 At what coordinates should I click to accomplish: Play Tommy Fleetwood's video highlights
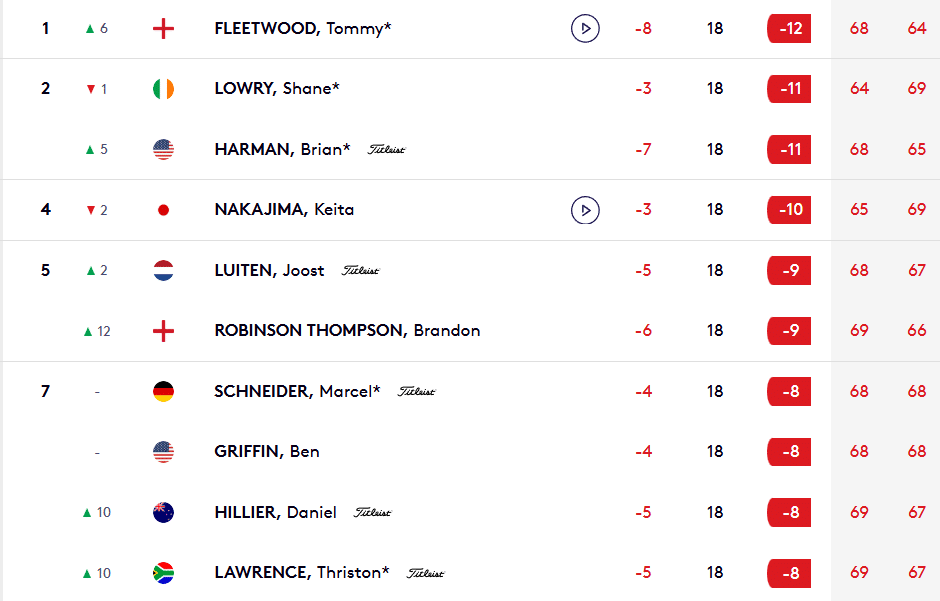tap(585, 29)
